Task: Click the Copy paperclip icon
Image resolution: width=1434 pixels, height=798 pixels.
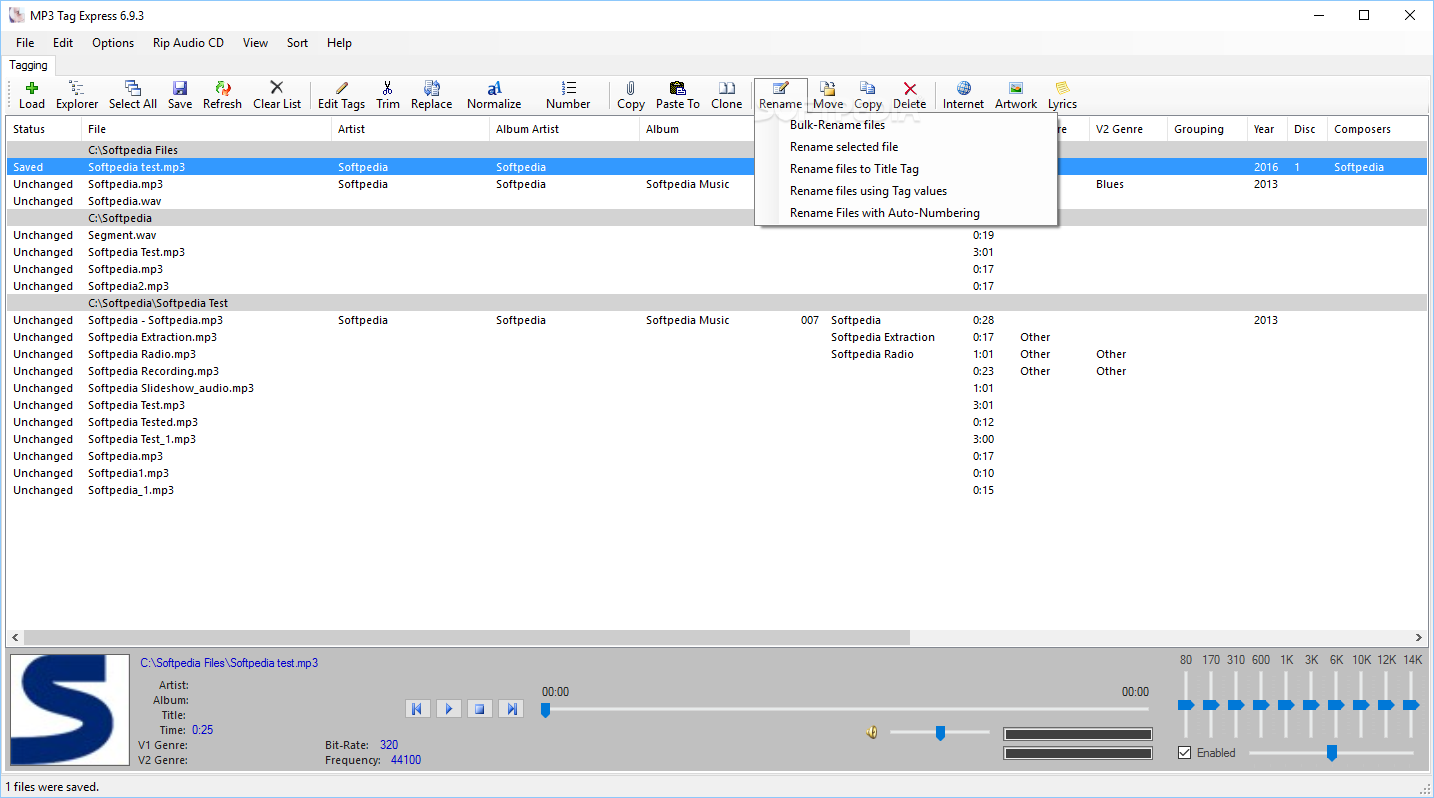Action: point(631,95)
